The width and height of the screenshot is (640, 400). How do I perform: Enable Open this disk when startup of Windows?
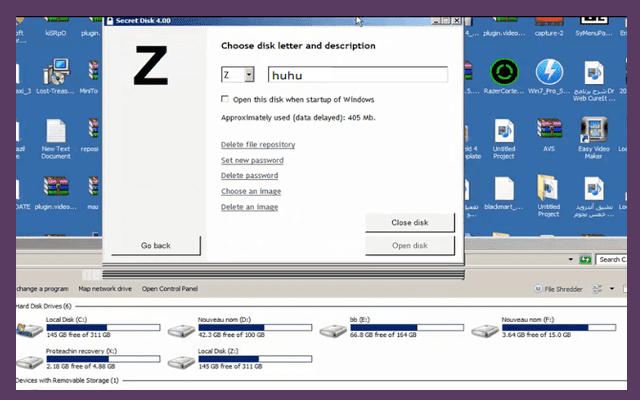pos(225,99)
